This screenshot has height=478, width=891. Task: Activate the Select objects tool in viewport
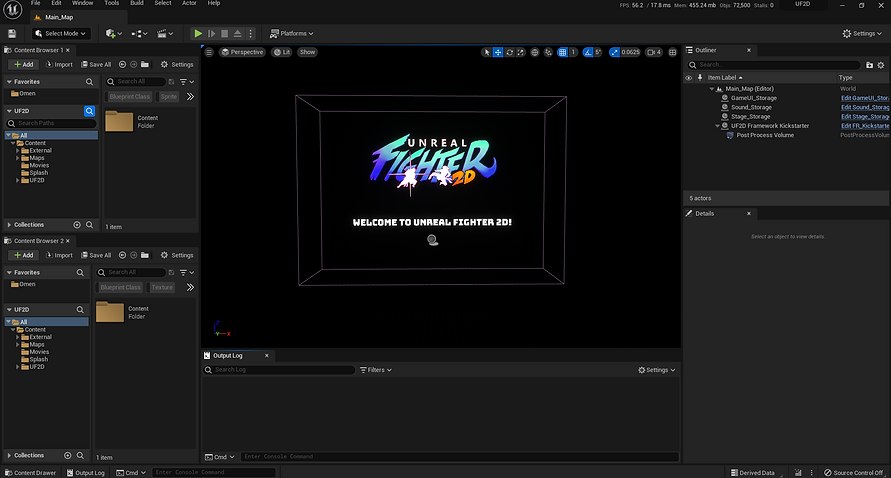[486, 52]
